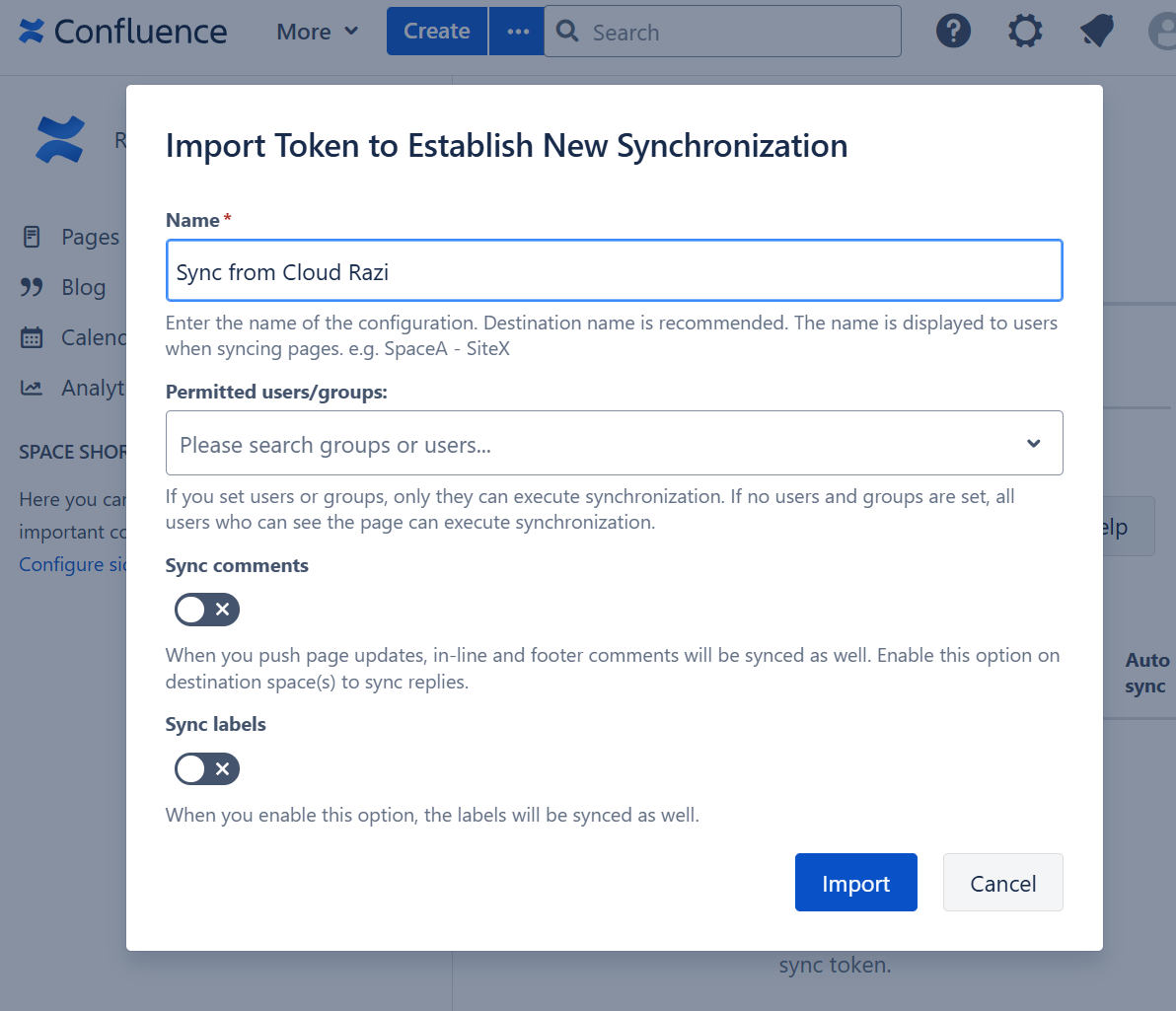Image resolution: width=1176 pixels, height=1011 pixels.
Task: Click the Confluence logo in header
Action: (x=123, y=32)
